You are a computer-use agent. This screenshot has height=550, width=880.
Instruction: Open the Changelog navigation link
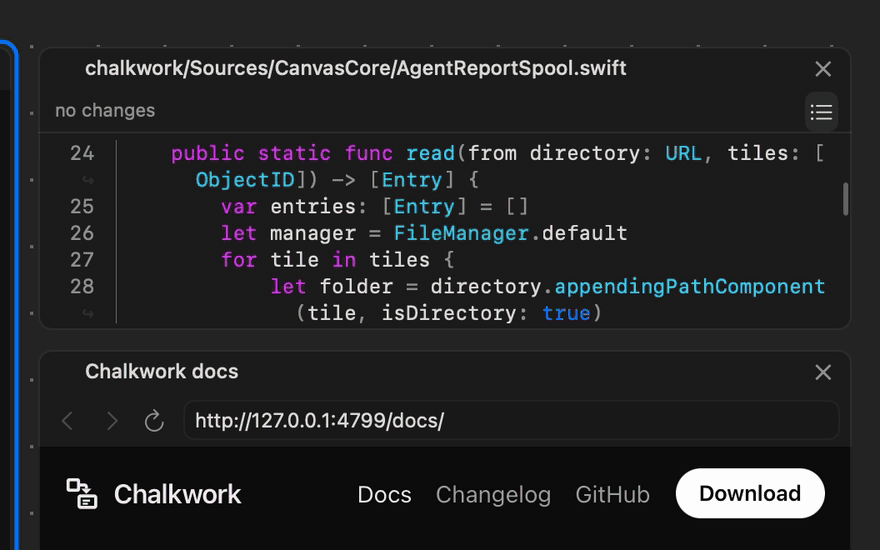[493, 494]
